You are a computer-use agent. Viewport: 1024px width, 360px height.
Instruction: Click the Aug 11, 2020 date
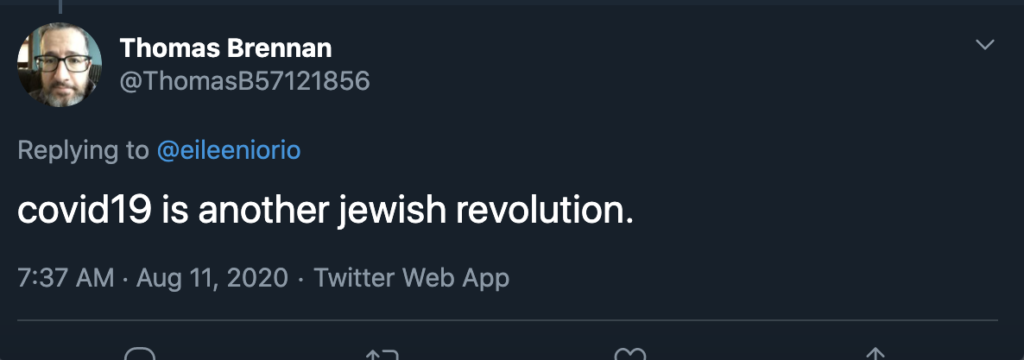pyautogui.click(x=212, y=278)
